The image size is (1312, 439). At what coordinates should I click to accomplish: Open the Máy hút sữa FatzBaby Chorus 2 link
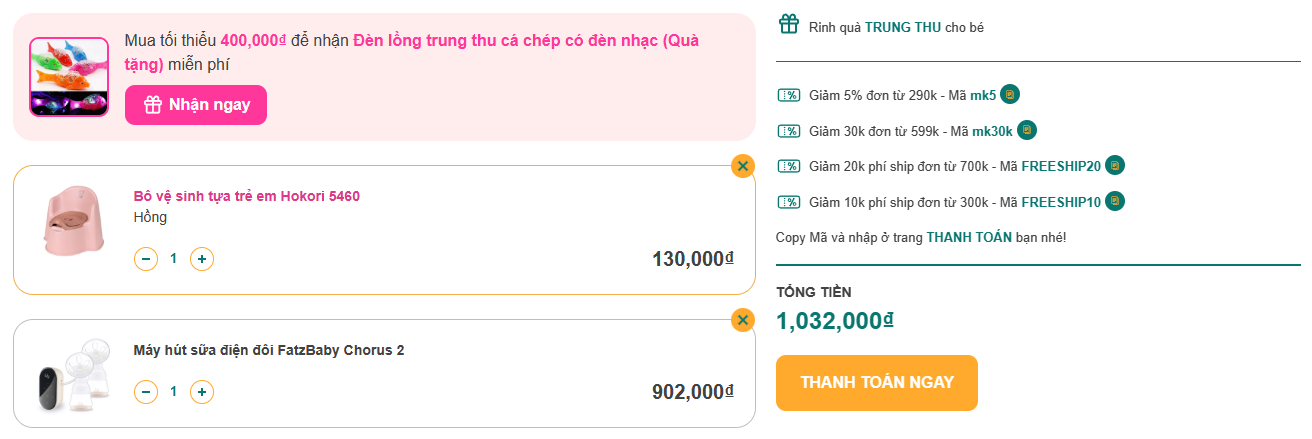pyautogui.click(x=268, y=350)
